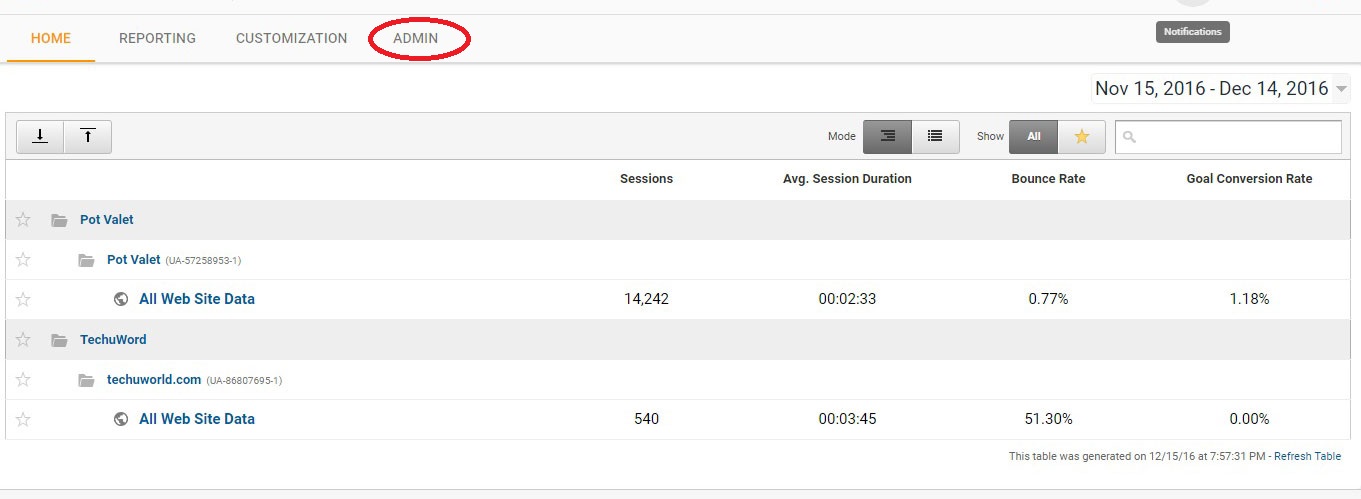Star the techuworld.com property row
Viewport: 1361px width, 499px height.
coord(23,379)
